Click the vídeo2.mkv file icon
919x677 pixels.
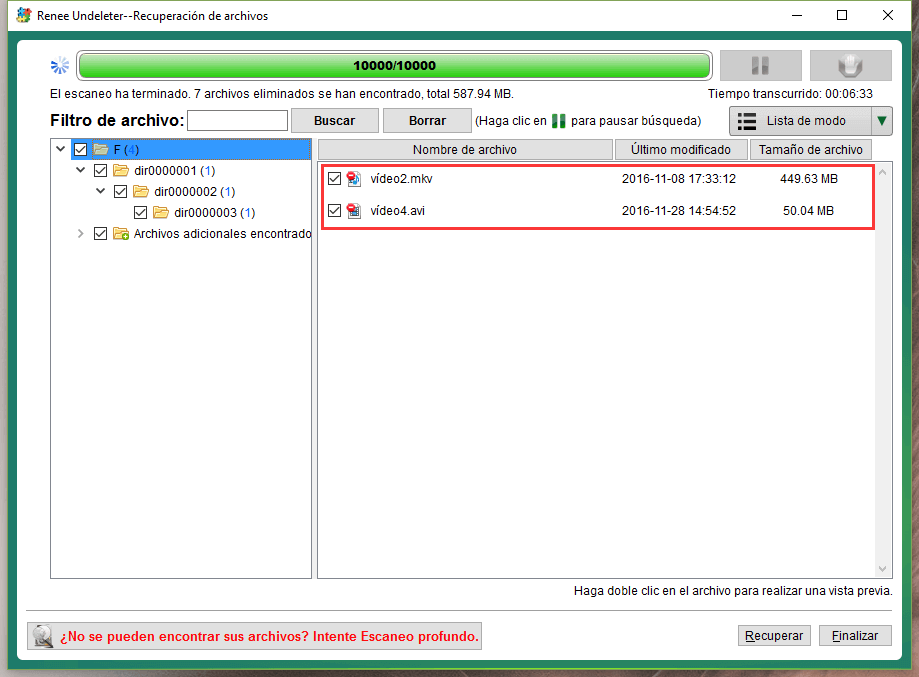coord(353,179)
